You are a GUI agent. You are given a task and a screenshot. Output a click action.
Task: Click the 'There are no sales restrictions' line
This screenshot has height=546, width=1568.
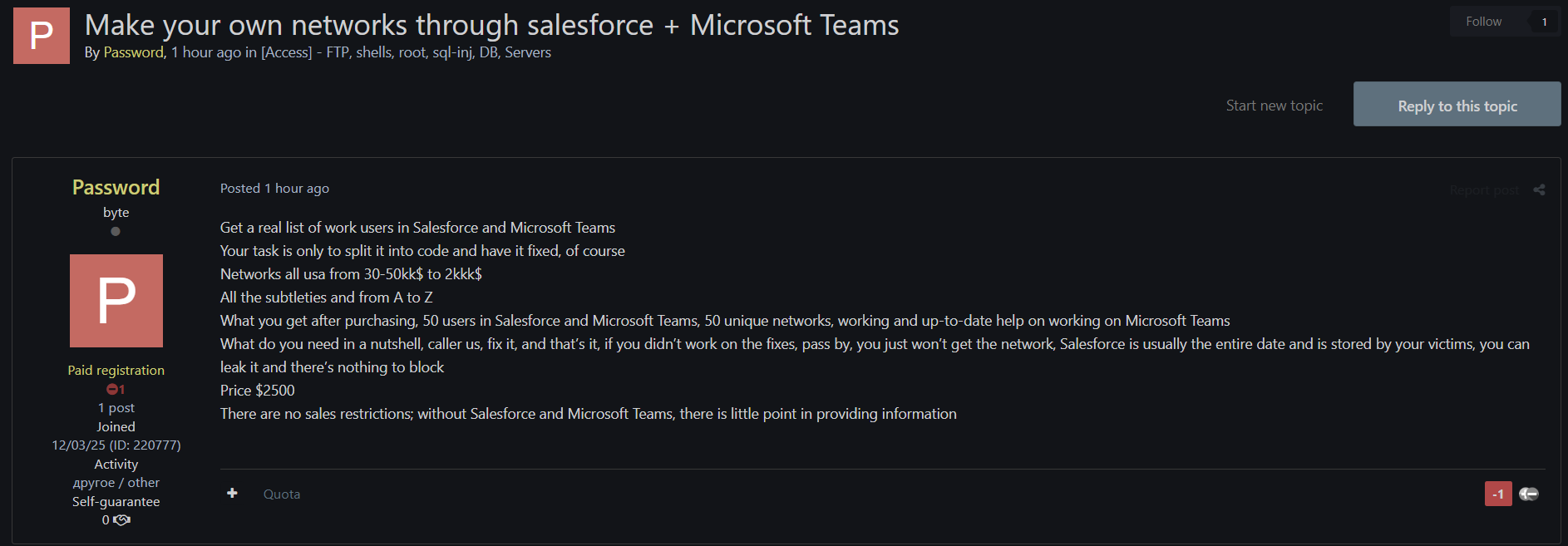tap(588, 414)
